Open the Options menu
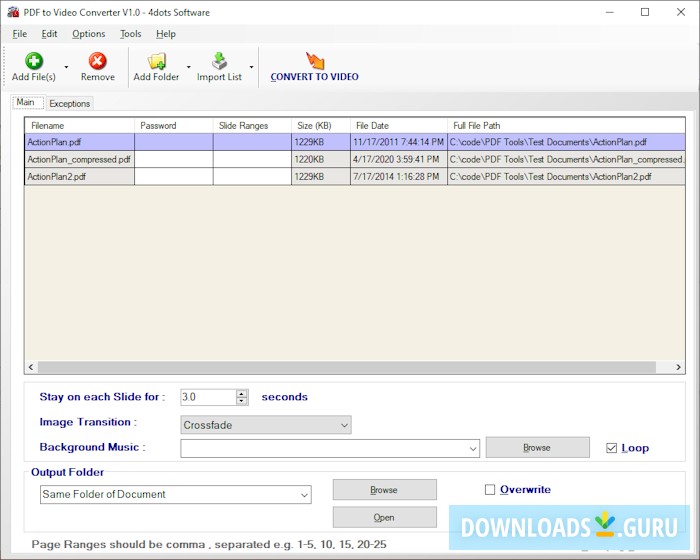Image resolution: width=700 pixels, height=560 pixels. (88, 34)
